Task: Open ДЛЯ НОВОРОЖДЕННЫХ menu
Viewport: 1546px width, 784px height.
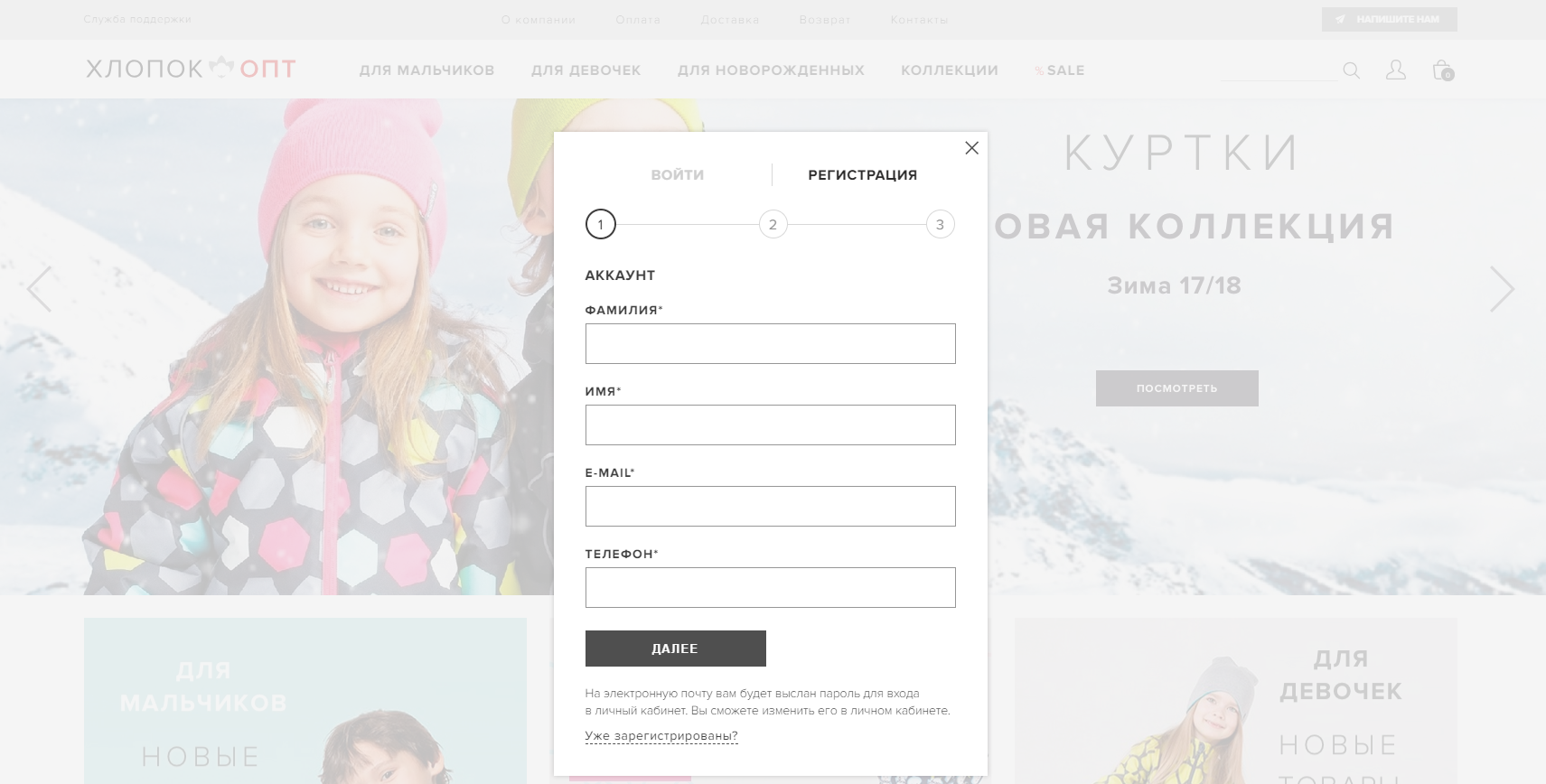Action: [x=771, y=70]
